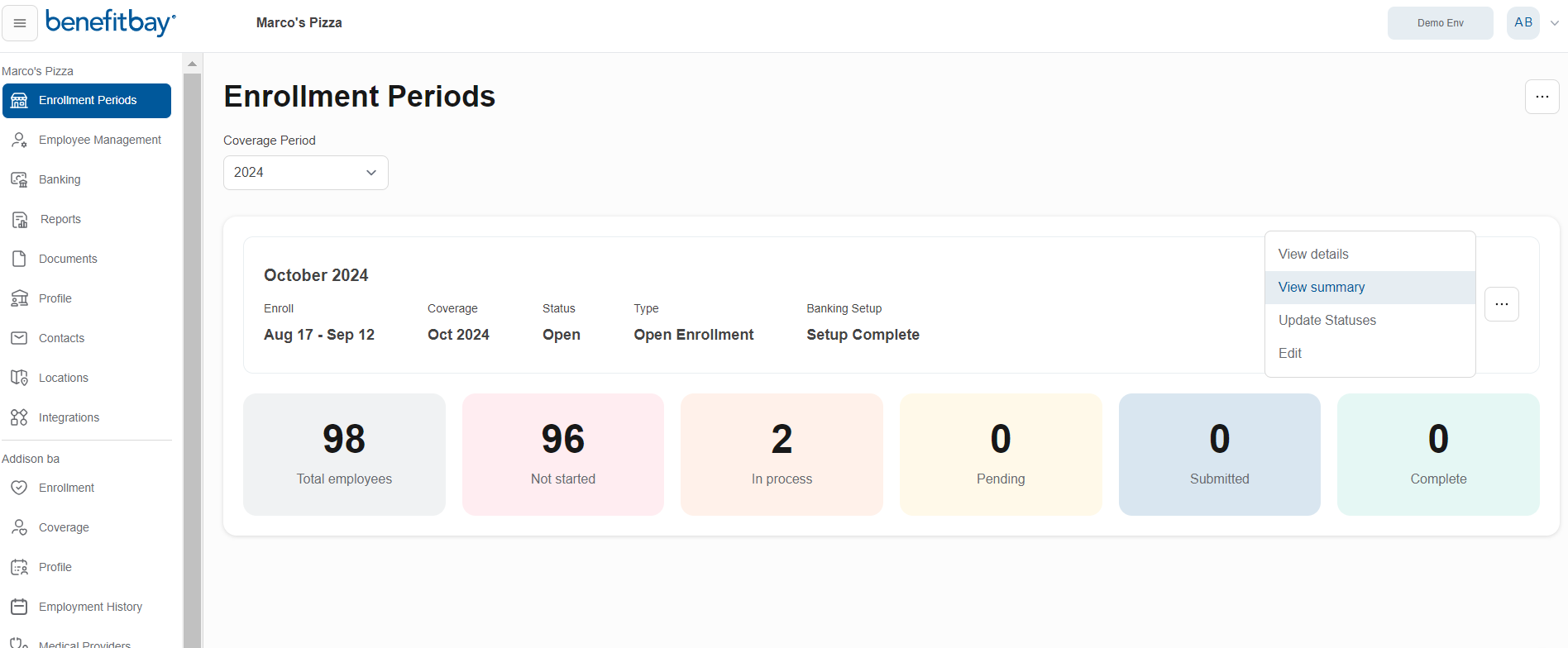Open Employee Management from sidebar icon

coord(19,140)
